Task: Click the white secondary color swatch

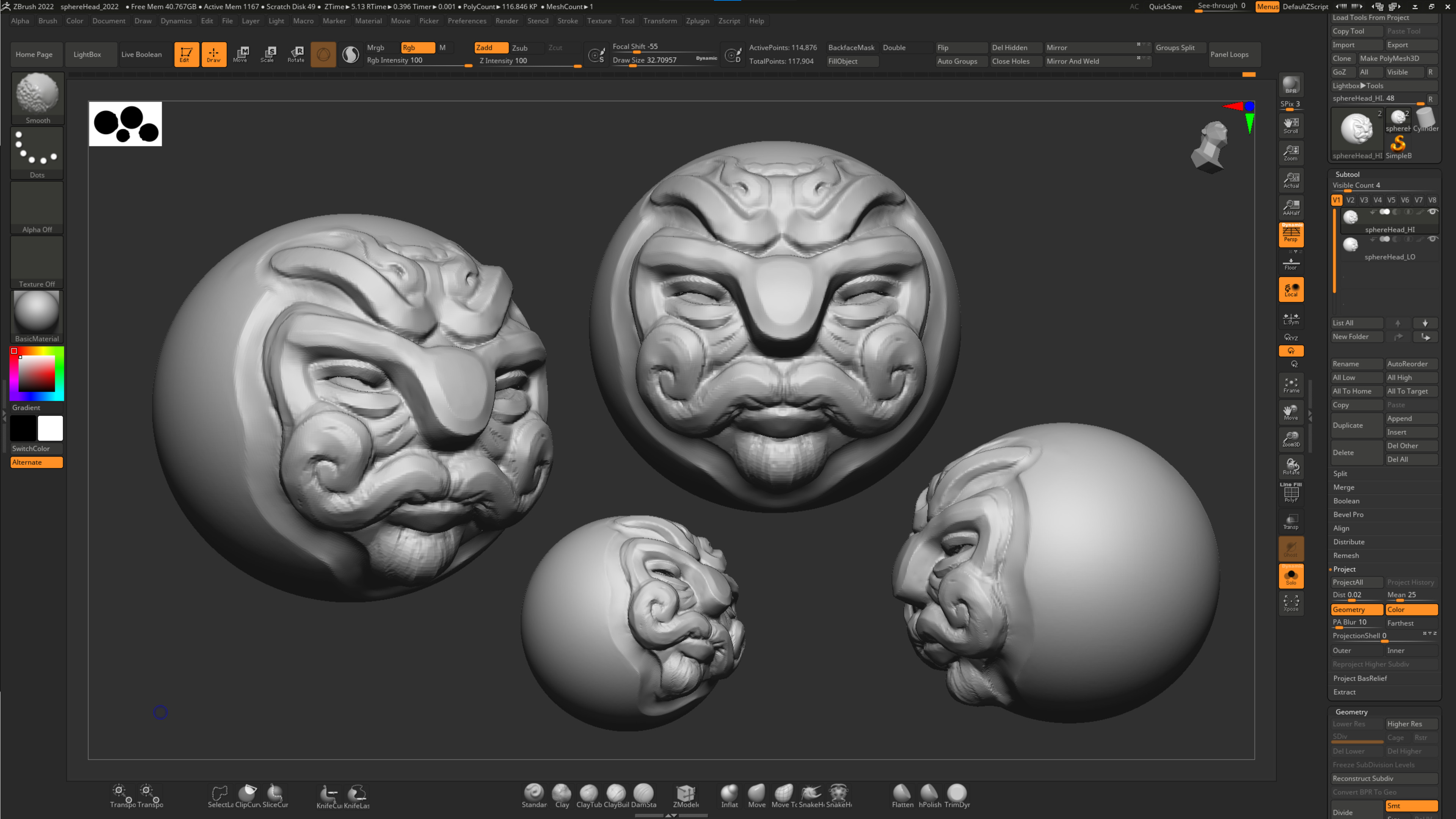Action: pyautogui.click(x=50, y=428)
